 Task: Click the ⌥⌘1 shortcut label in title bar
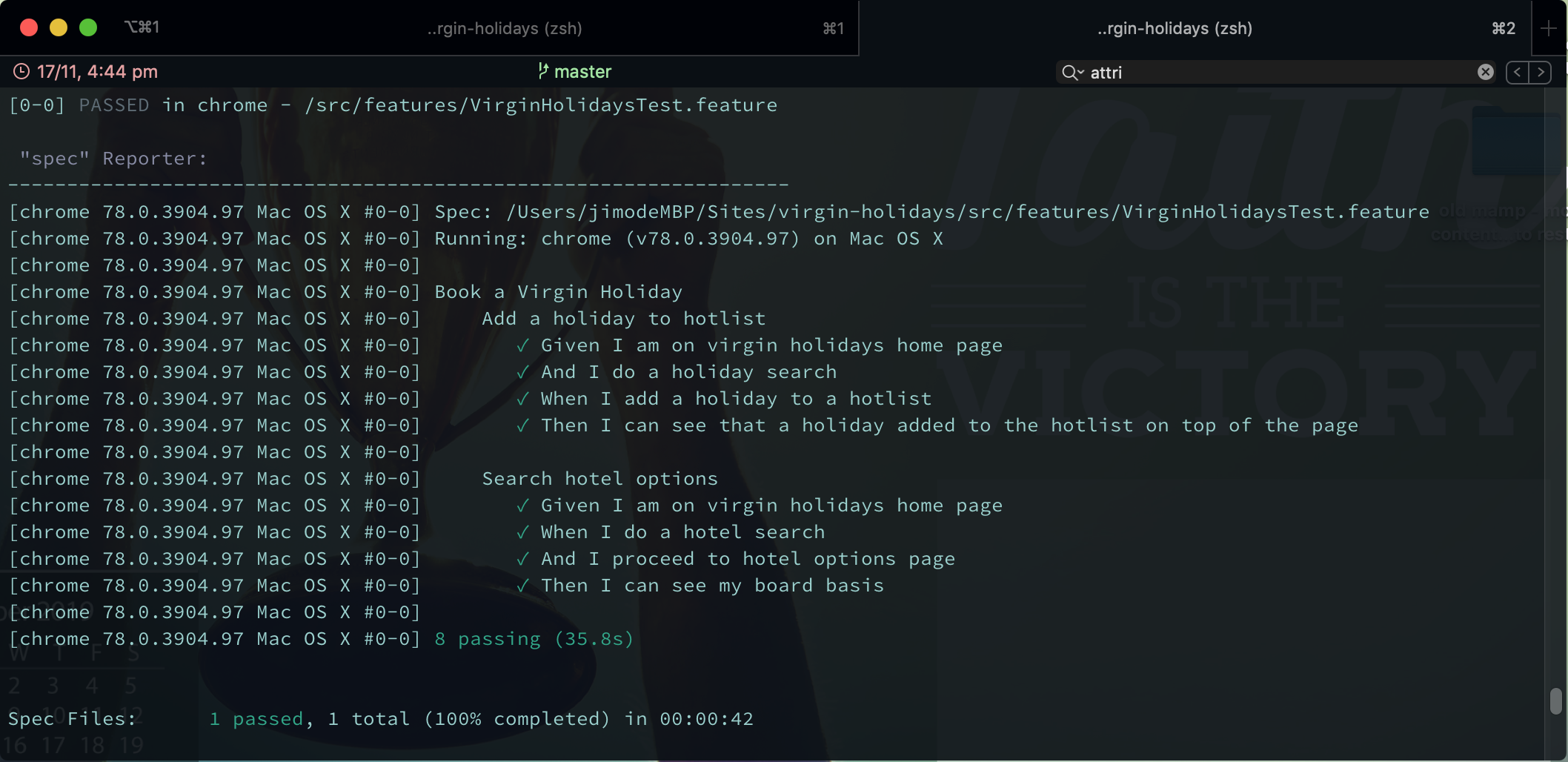click(x=142, y=27)
